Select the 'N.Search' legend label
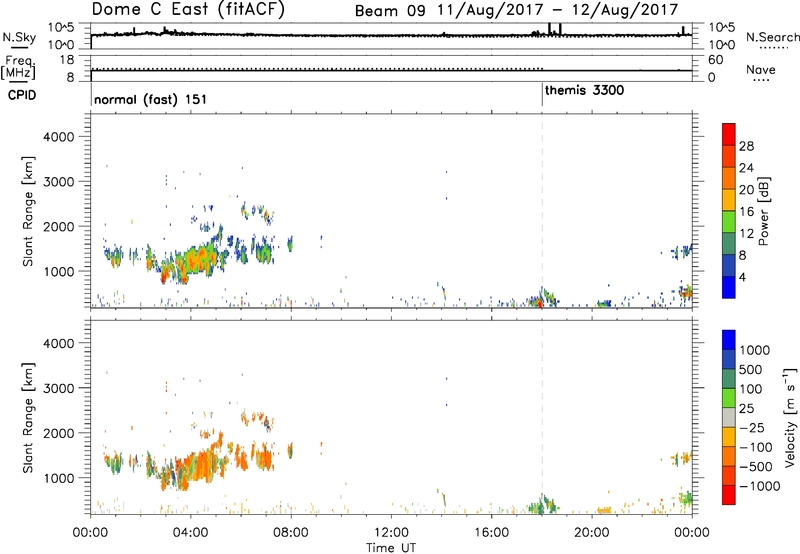 [x=773, y=37]
